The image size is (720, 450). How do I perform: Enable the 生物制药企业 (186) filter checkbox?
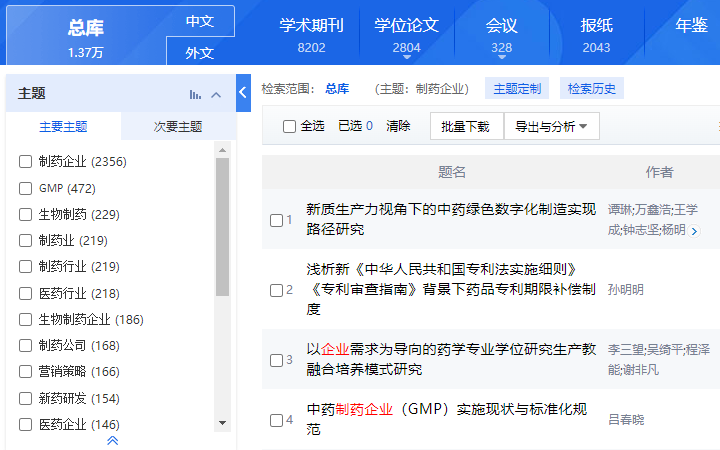[x=25, y=320]
